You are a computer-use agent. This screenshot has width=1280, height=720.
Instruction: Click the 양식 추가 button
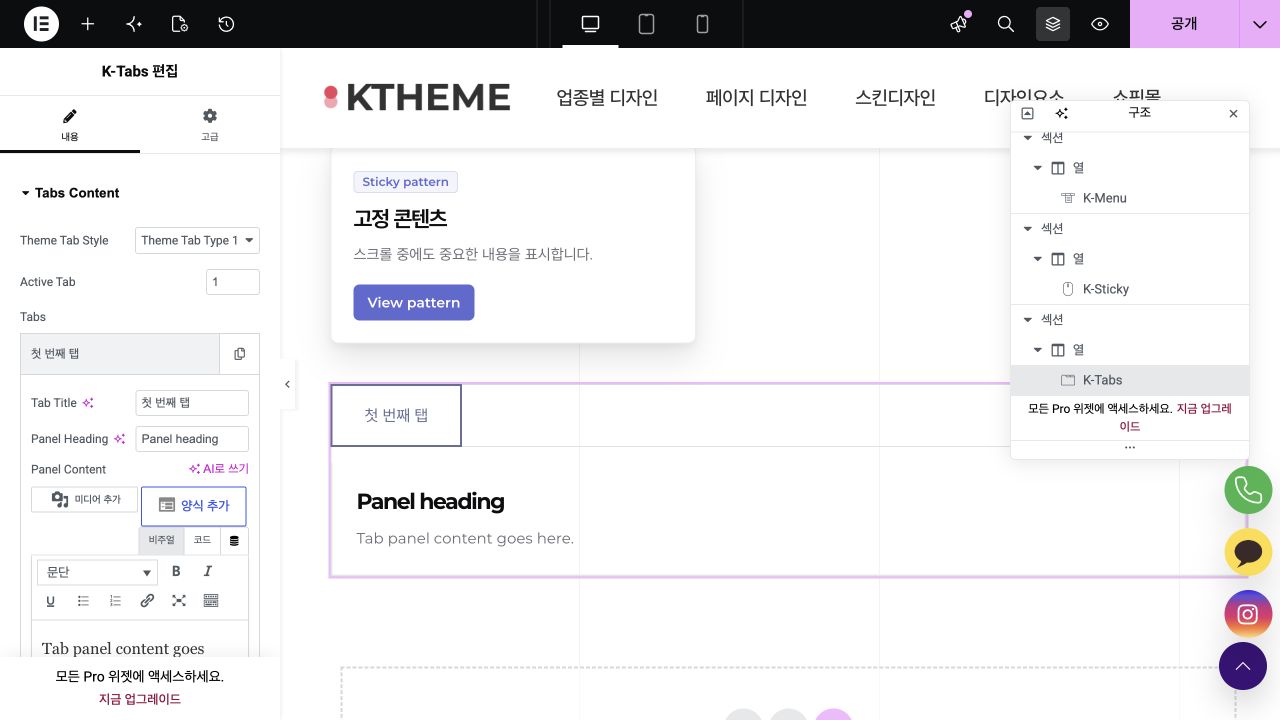(x=194, y=506)
